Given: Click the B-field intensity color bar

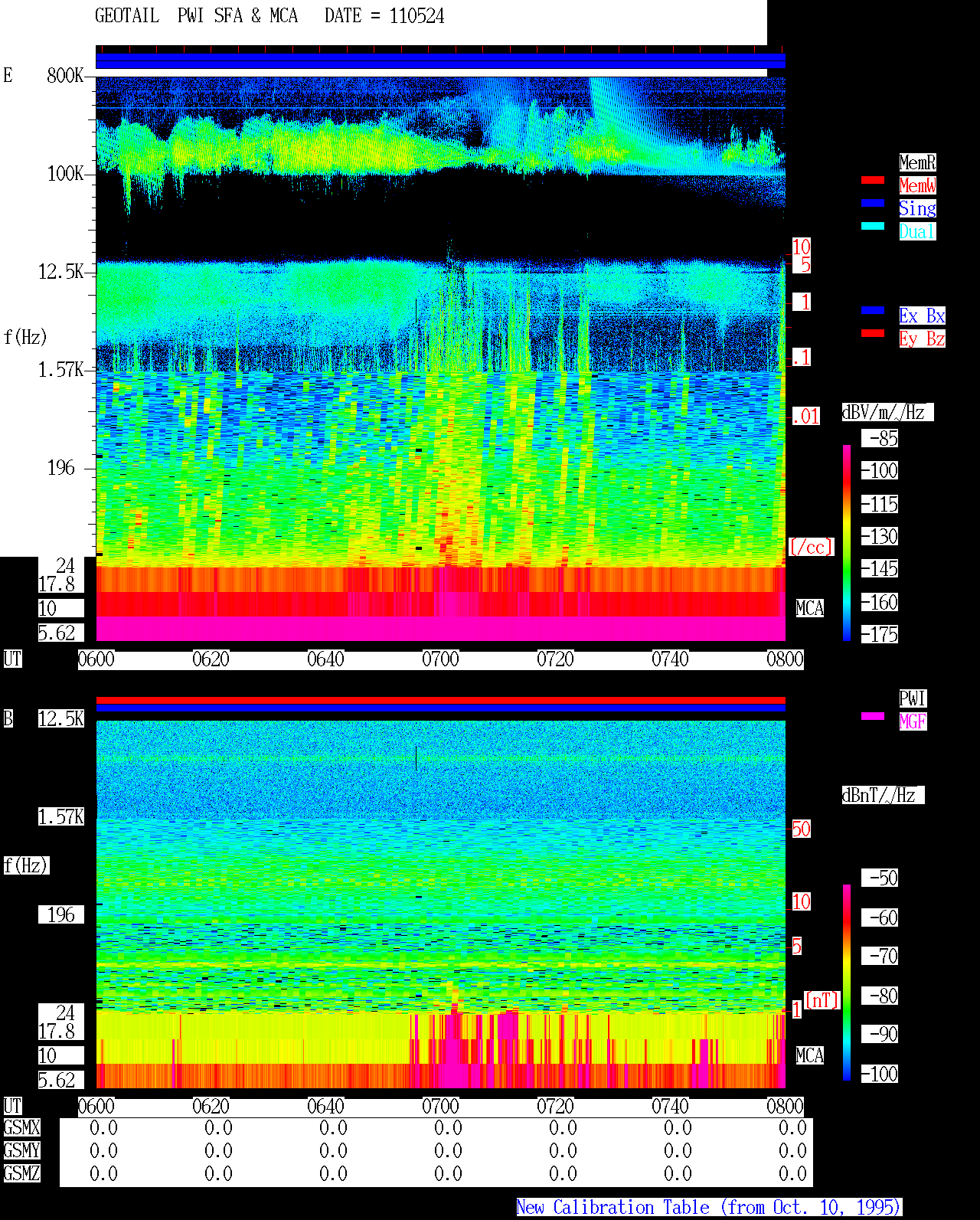Looking at the screenshot, I should click(847, 983).
